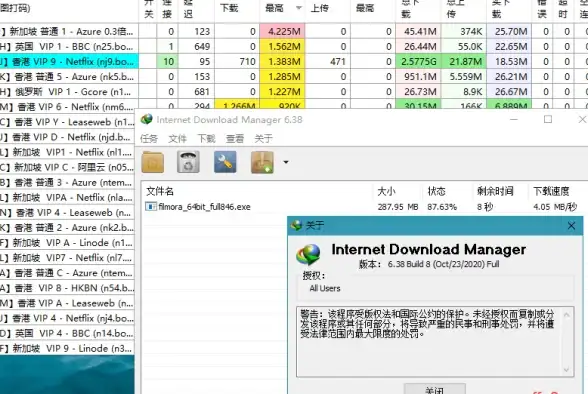Click the 87.63% status value
Screen dimensions: 588x394
pyautogui.click(x=442, y=207)
